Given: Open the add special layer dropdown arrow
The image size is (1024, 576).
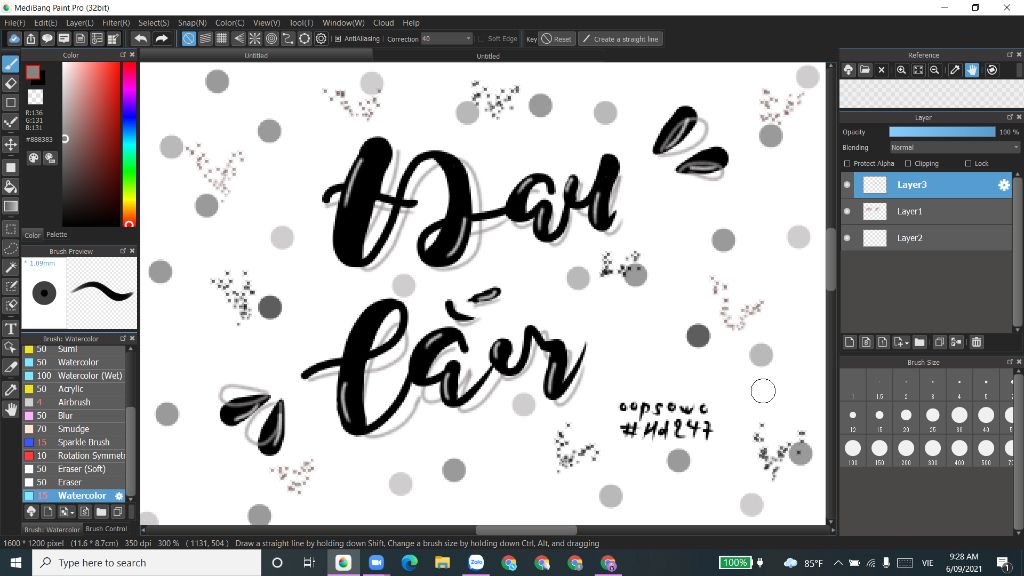Looking at the screenshot, I should click(x=906, y=342).
